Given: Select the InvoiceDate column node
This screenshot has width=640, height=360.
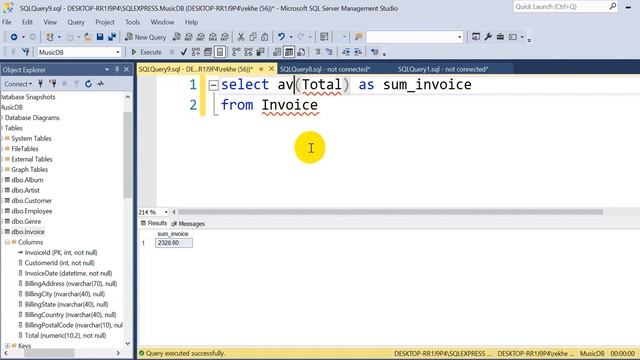Looking at the screenshot, I should click(68, 273).
